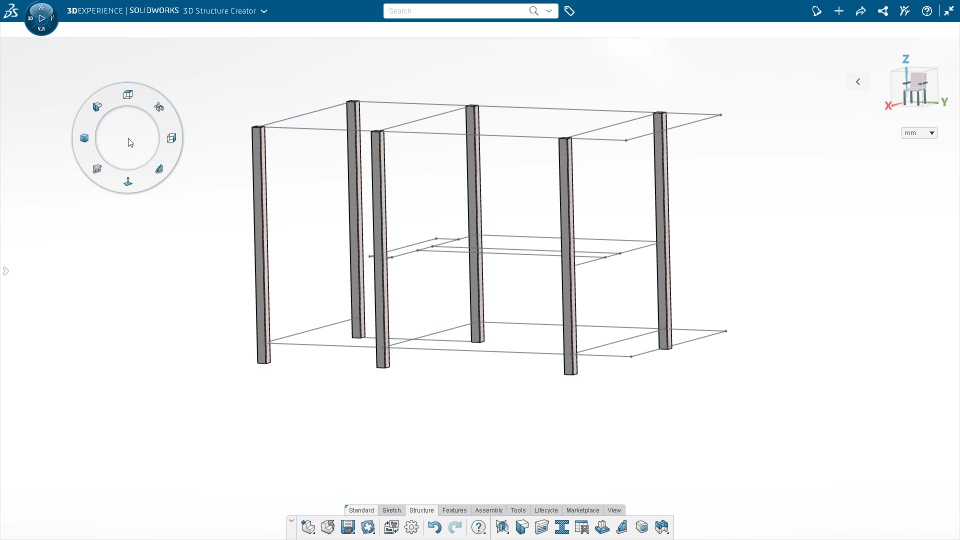Click the Redo arrow
Image resolution: width=960 pixels, height=540 pixels.
click(455, 527)
